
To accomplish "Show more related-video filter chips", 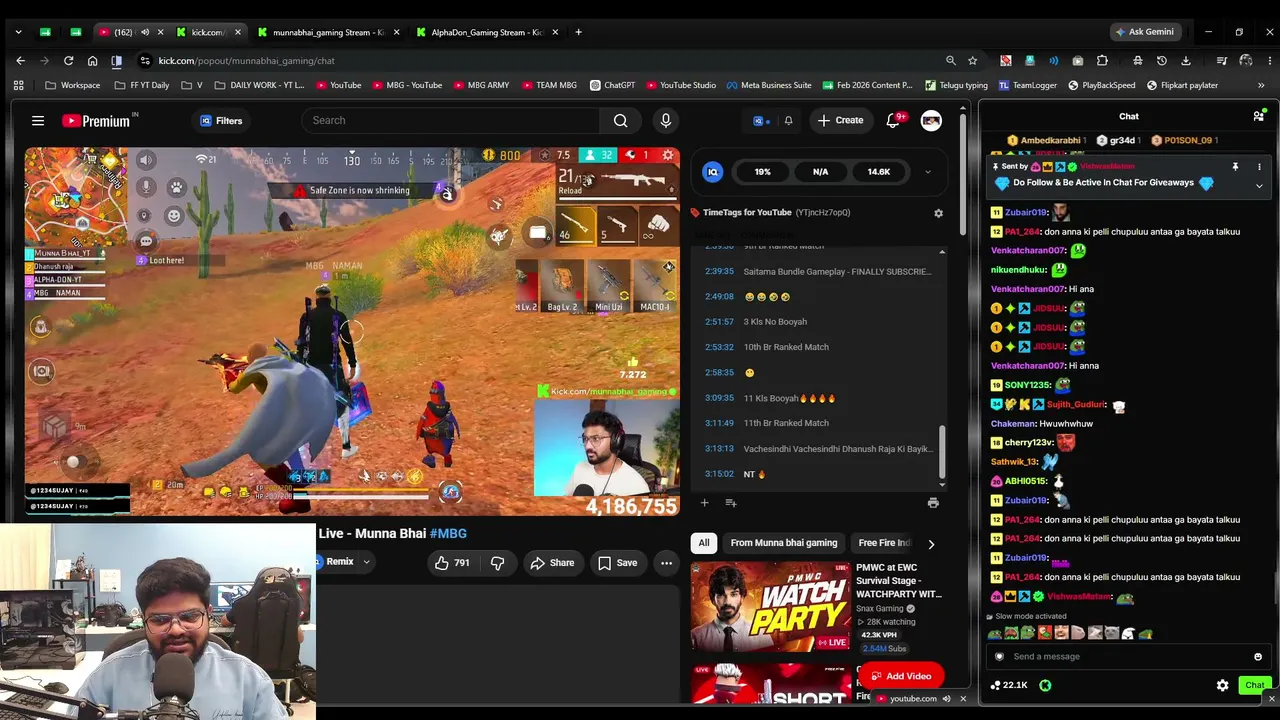I will coord(931,544).
